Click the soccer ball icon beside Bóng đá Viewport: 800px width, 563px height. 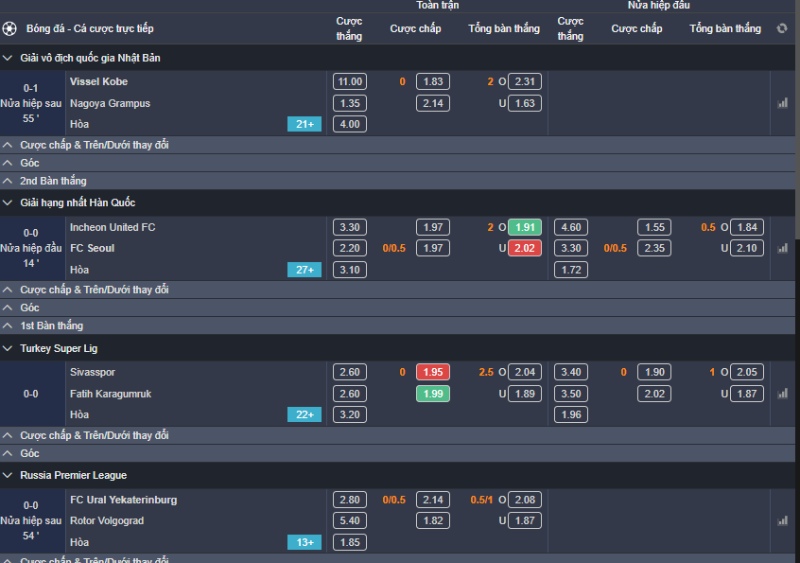pyautogui.click(x=10, y=28)
